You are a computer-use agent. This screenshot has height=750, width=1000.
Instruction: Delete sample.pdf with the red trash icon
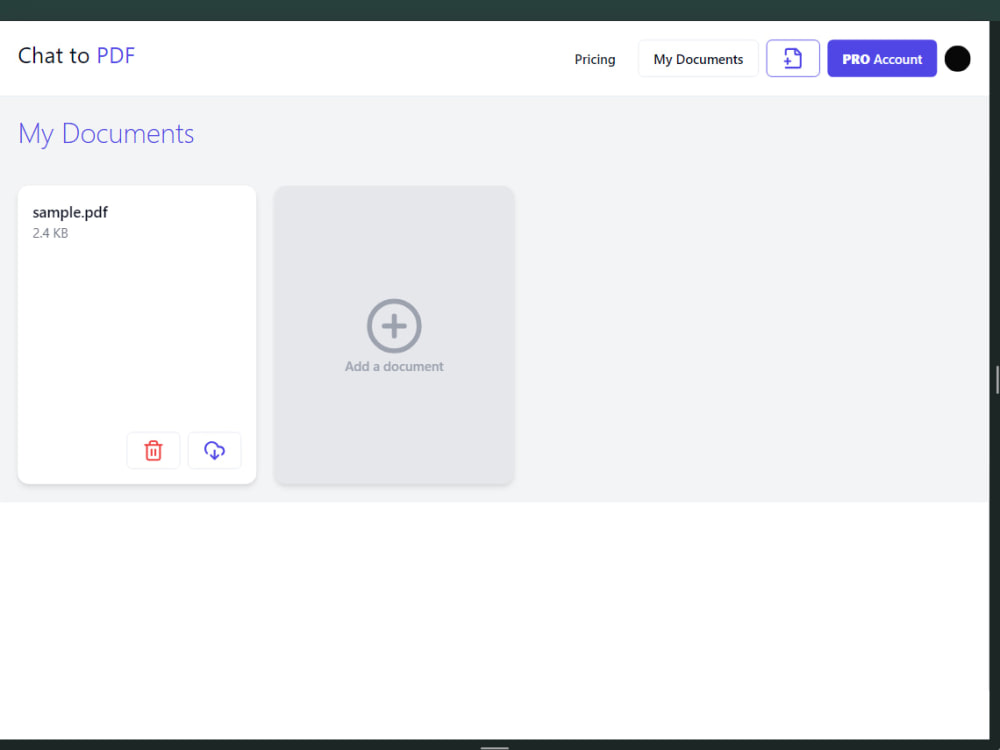(x=153, y=450)
